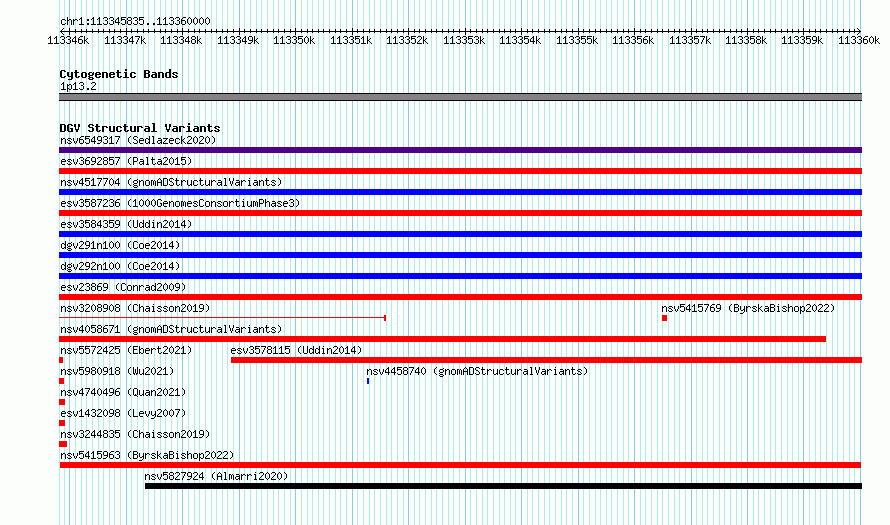The width and height of the screenshot is (890, 525).
Task: Open nsv5827924 (Almarri2020) variant label
Action: pos(216,476)
